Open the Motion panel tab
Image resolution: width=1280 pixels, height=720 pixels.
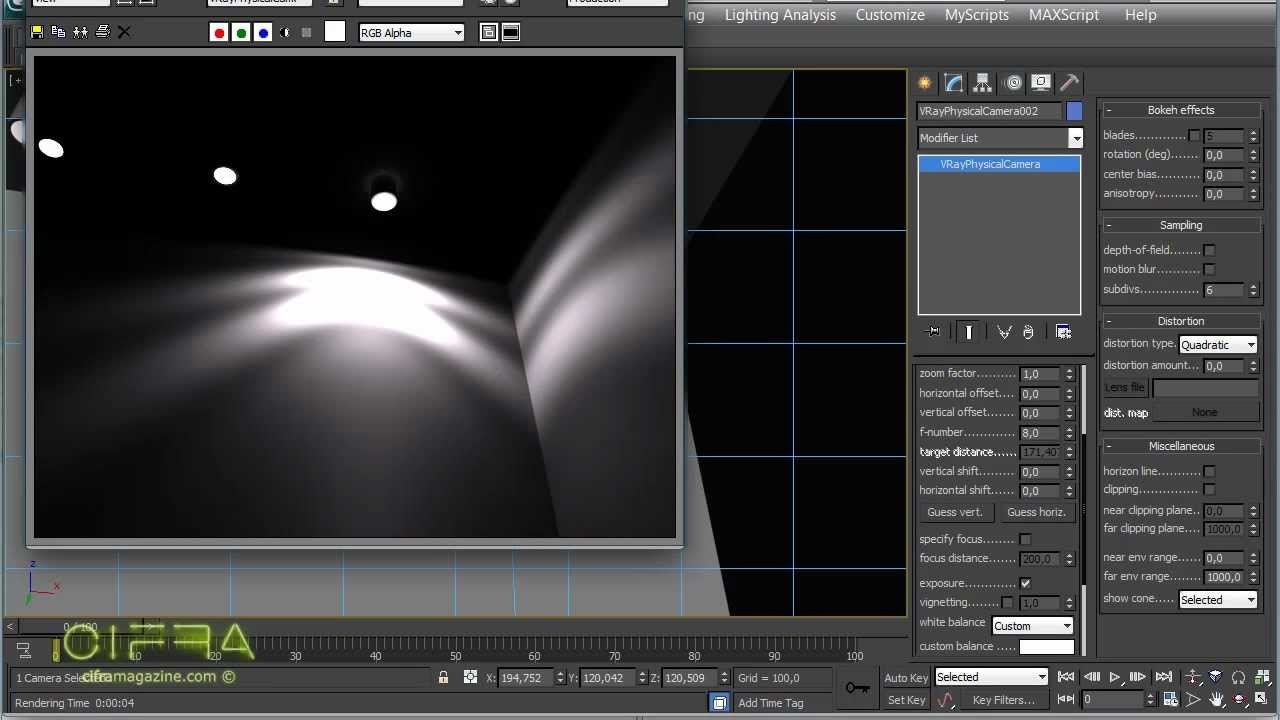point(1013,83)
